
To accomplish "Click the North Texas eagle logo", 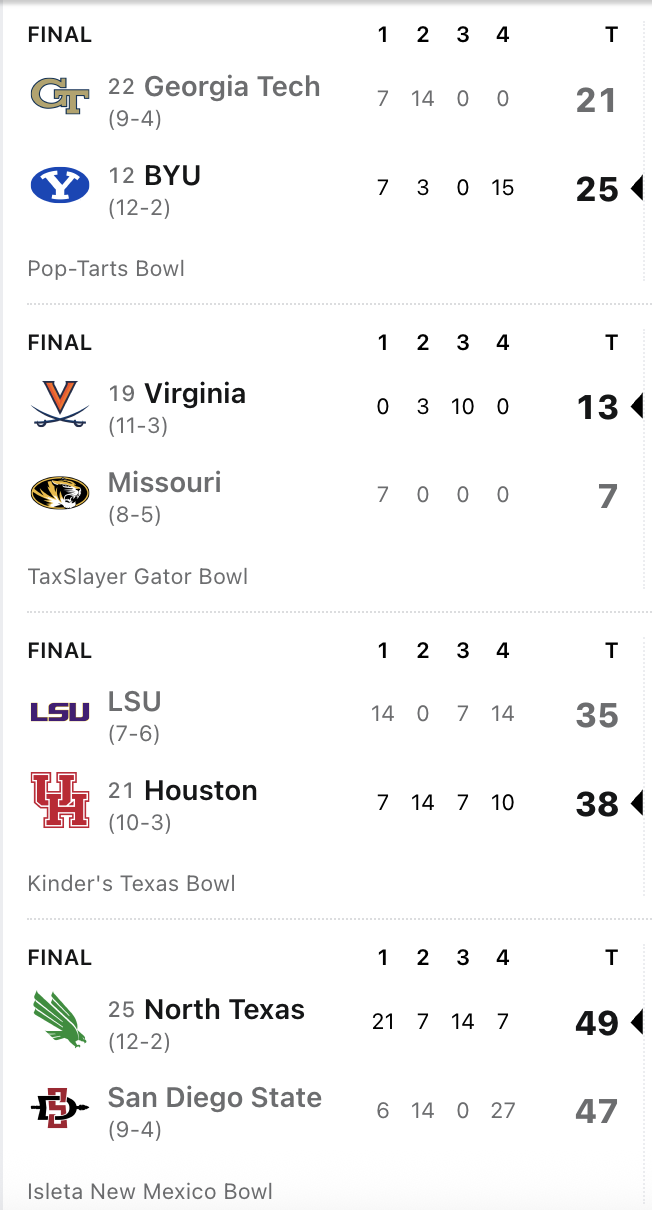I will pyautogui.click(x=60, y=1019).
